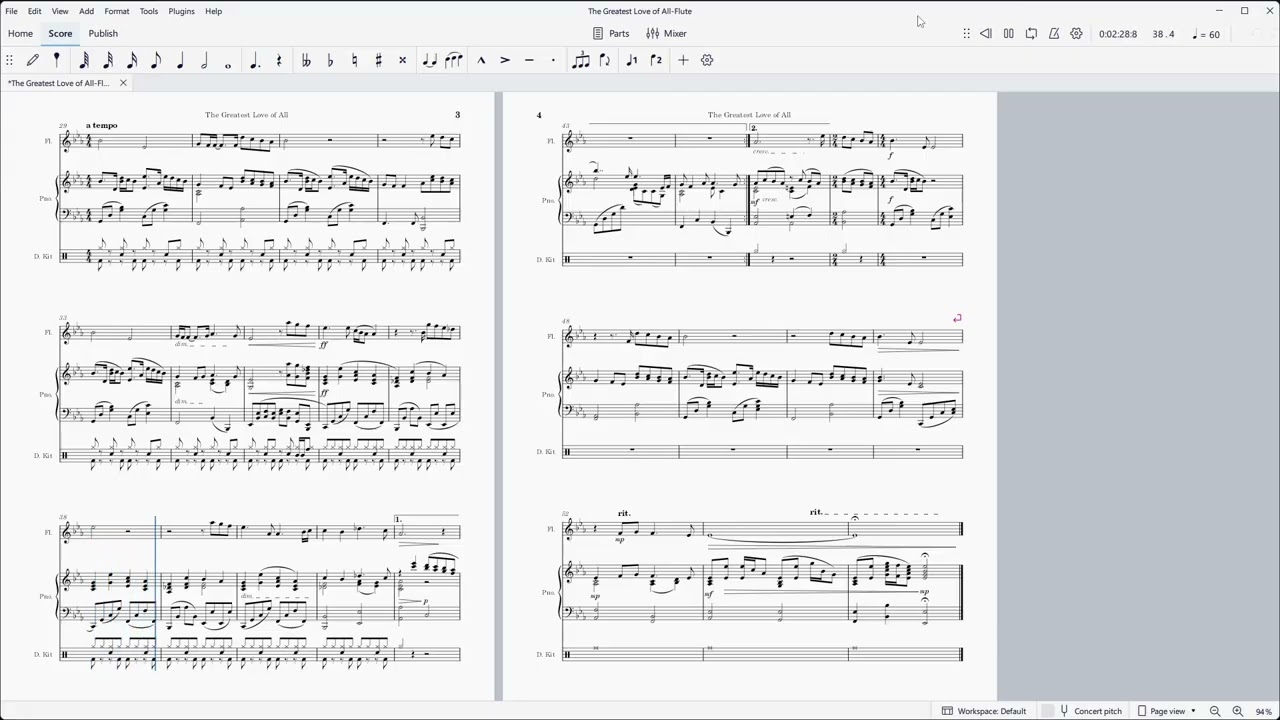The height and width of the screenshot is (720, 1280).
Task: Toggle the augmentation dot
Action: click(255, 60)
